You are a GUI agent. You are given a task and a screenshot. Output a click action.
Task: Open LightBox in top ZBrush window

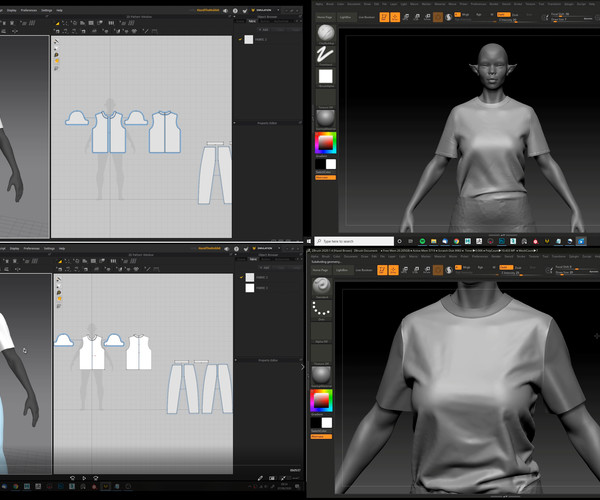pyautogui.click(x=345, y=17)
